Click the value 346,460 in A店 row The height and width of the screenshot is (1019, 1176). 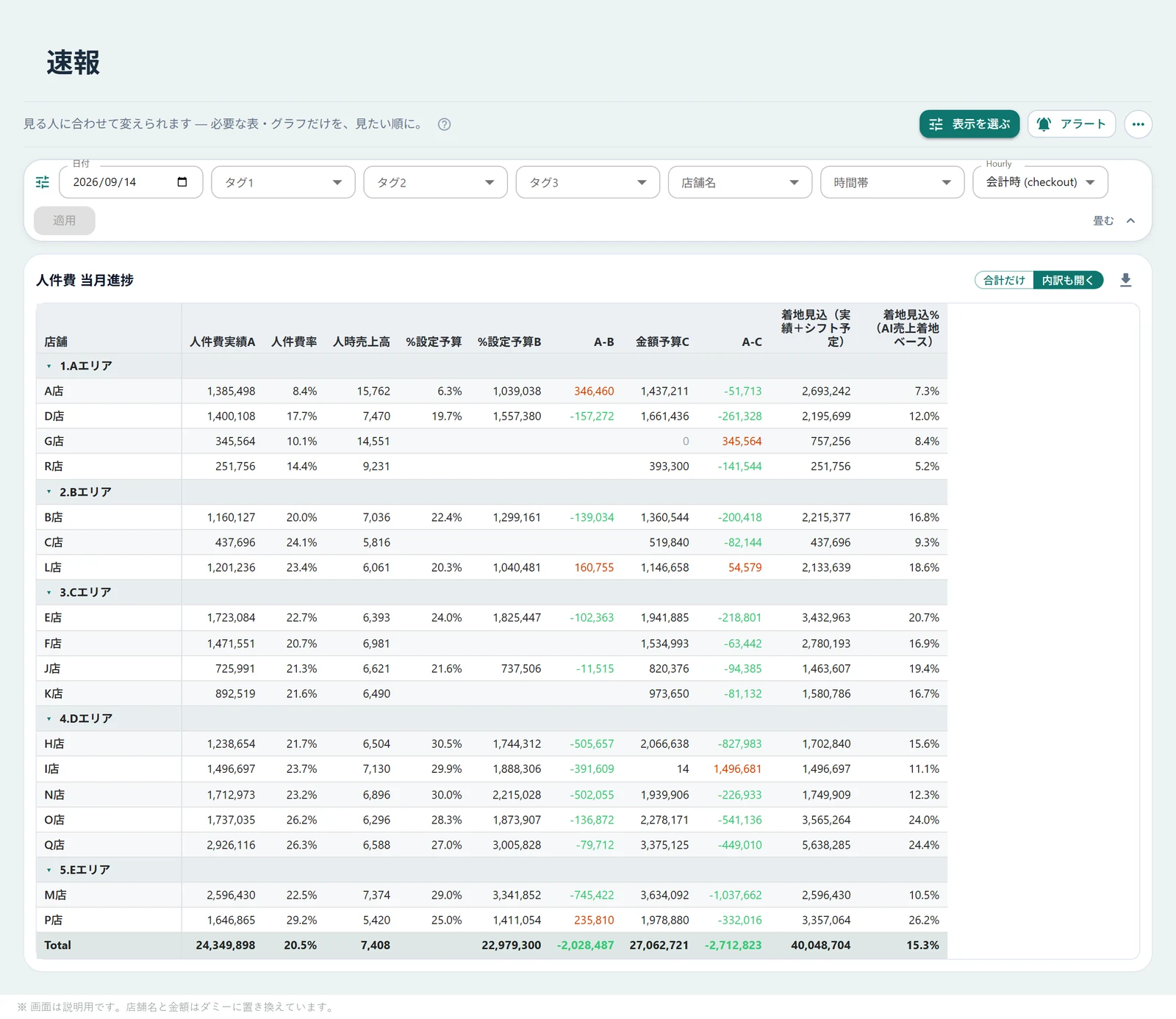tap(594, 391)
